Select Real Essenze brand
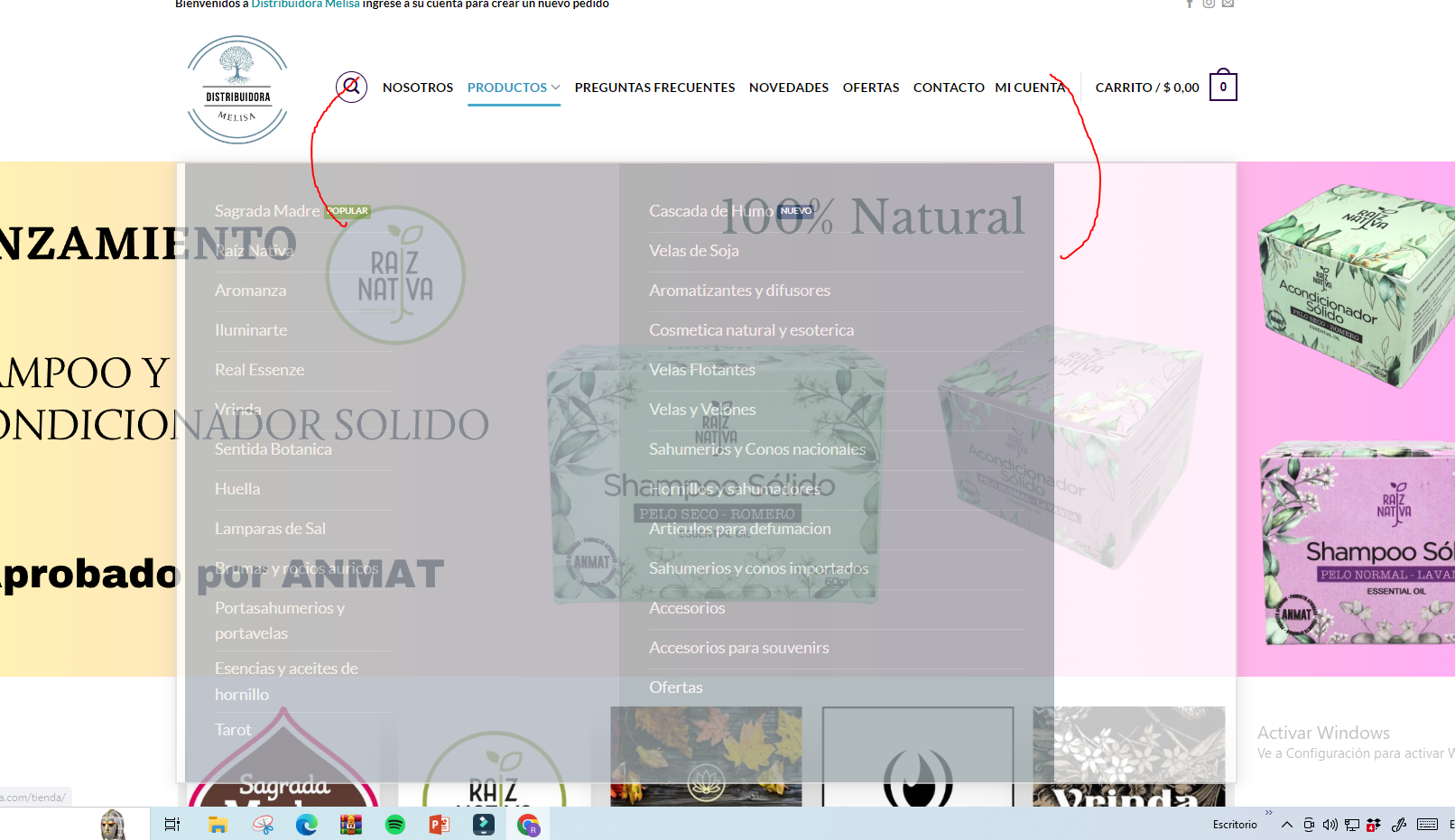Image resolution: width=1455 pixels, height=840 pixels. point(259,370)
